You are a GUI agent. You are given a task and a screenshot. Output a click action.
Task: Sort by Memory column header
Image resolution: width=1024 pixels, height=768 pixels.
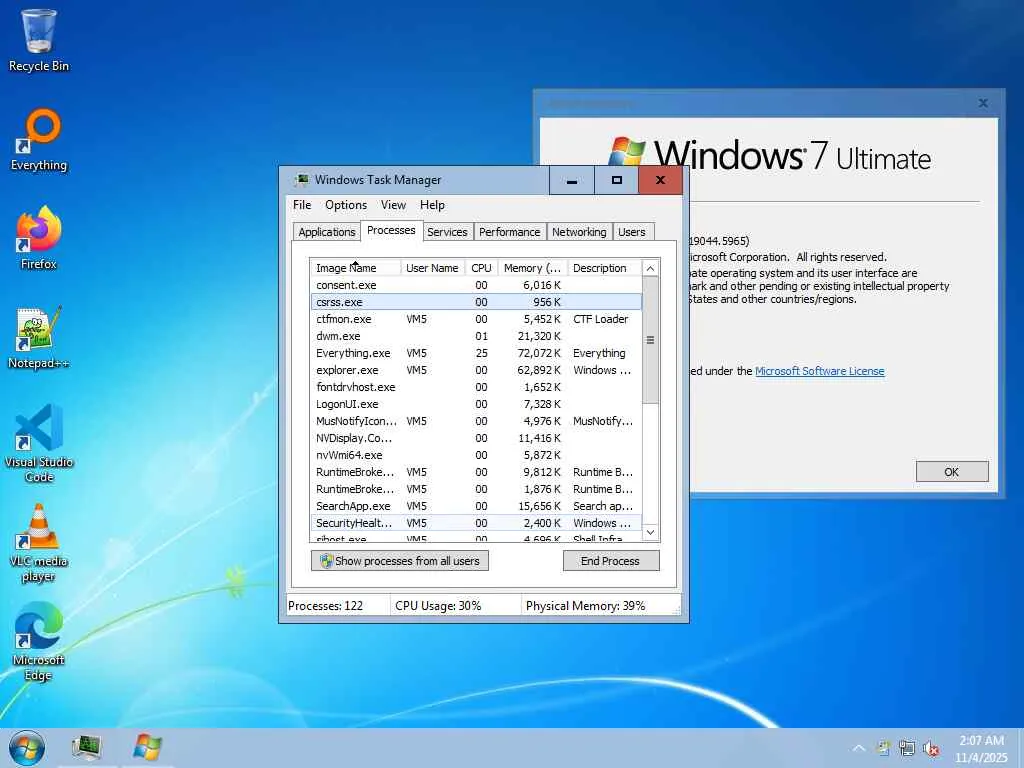coord(532,268)
